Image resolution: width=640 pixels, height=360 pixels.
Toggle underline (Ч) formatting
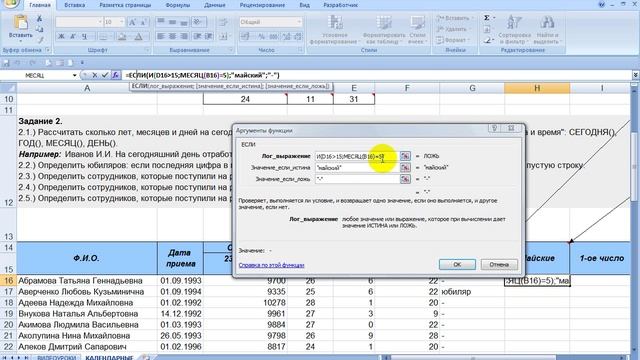click(x=84, y=37)
